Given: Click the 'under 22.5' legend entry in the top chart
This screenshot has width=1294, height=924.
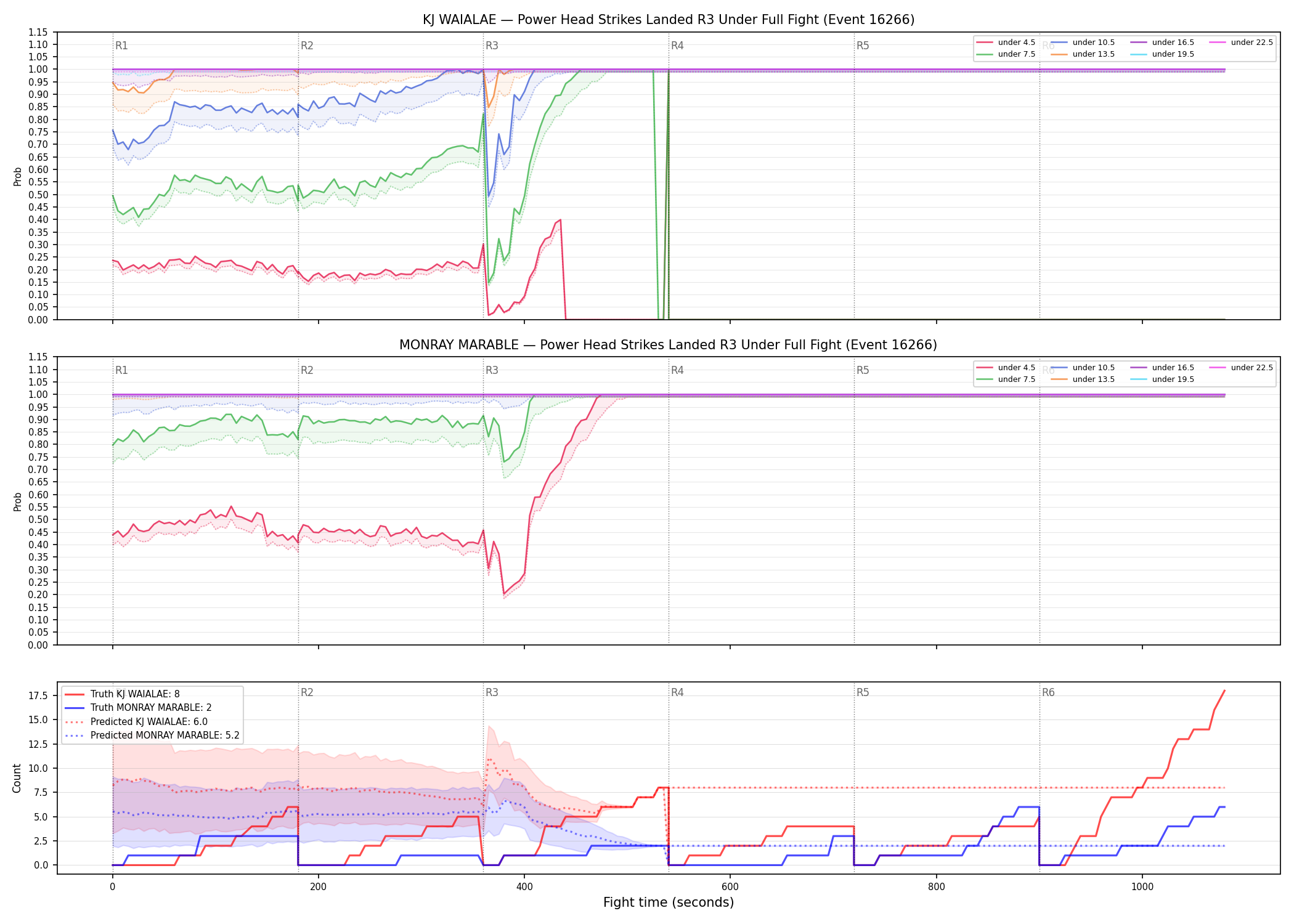Looking at the screenshot, I should 1241,43.
